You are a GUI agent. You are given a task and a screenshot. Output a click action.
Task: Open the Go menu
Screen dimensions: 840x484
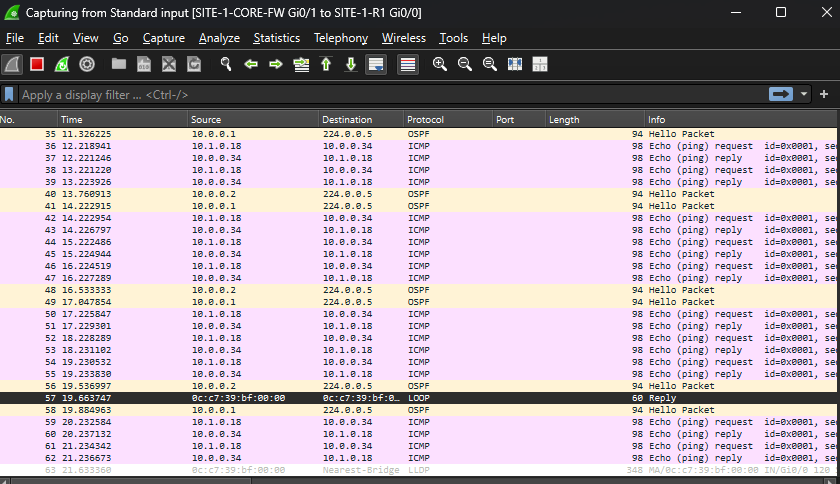pyautogui.click(x=121, y=38)
